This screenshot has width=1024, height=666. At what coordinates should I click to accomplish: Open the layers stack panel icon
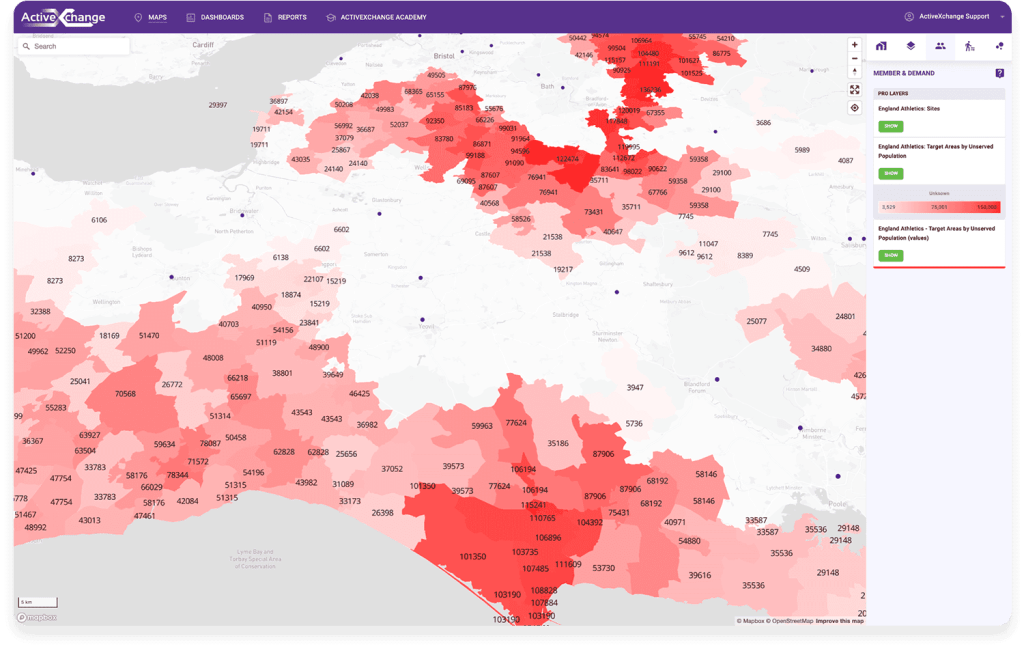[x=911, y=46]
